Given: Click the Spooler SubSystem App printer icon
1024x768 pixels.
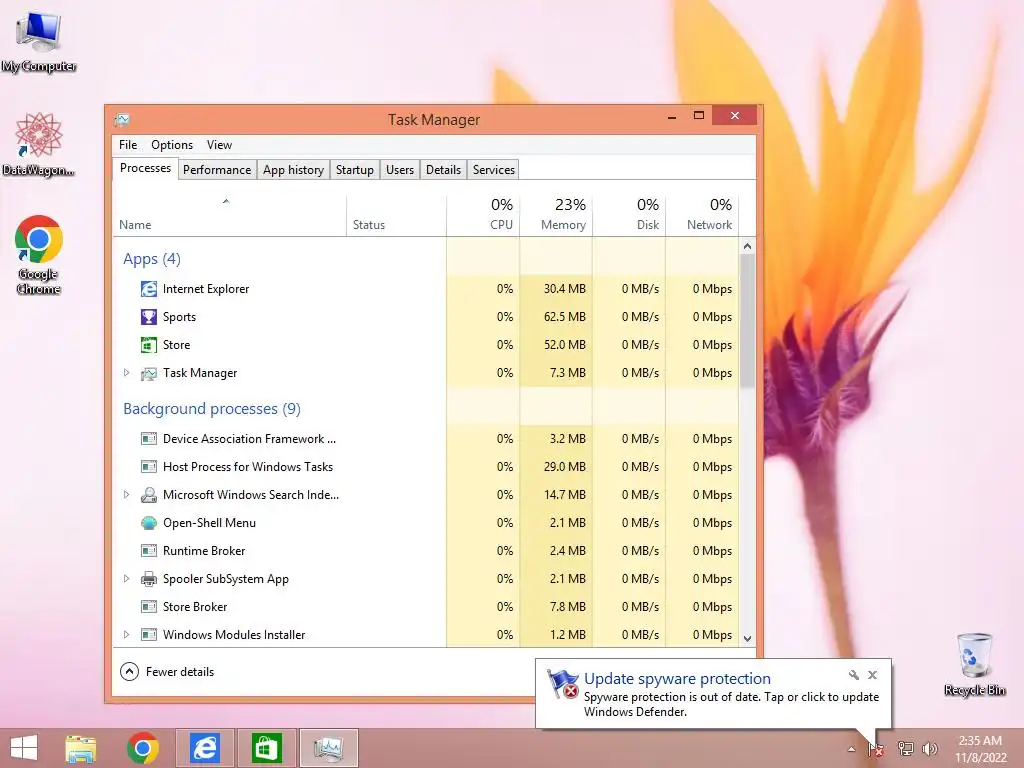Looking at the screenshot, I should pos(149,579).
